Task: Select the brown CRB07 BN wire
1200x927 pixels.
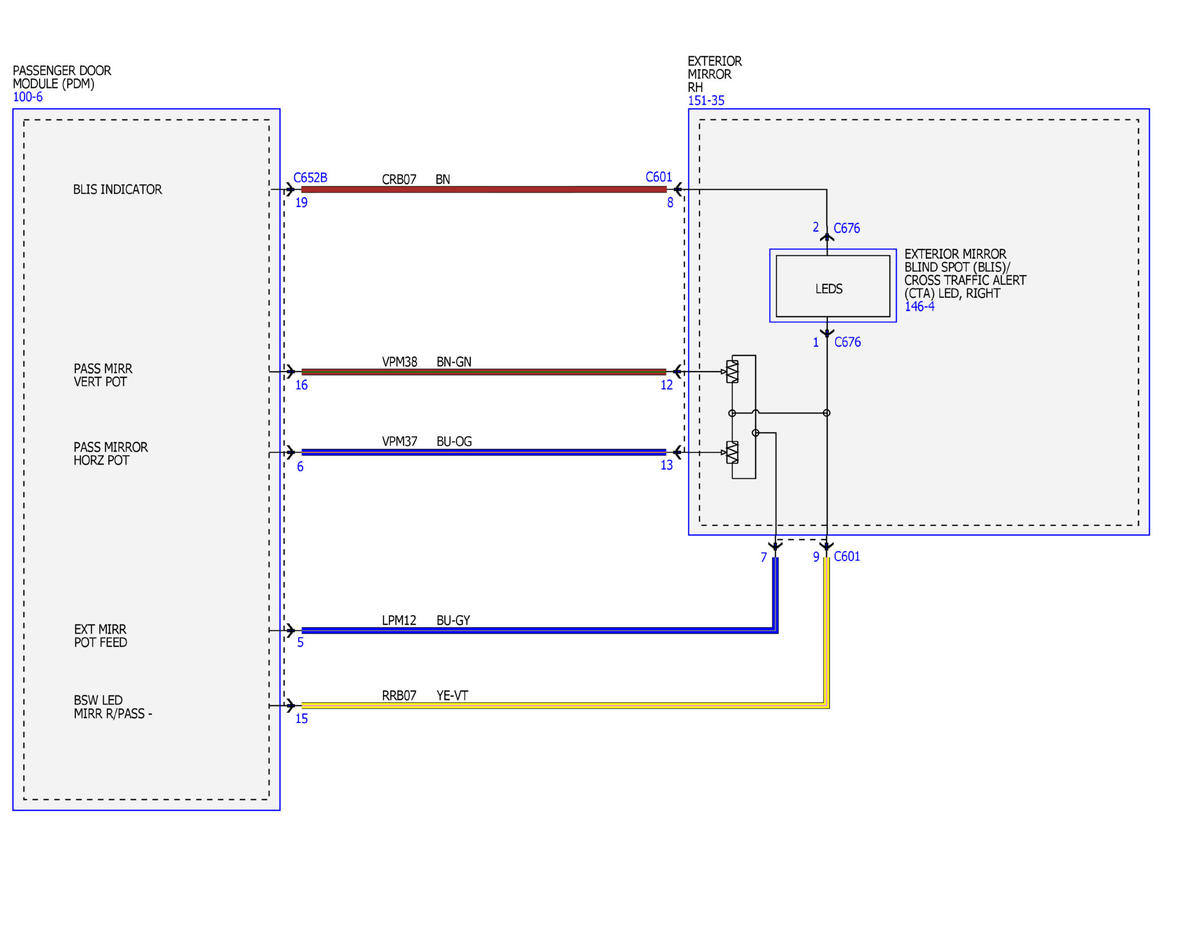Action: point(484,188)
